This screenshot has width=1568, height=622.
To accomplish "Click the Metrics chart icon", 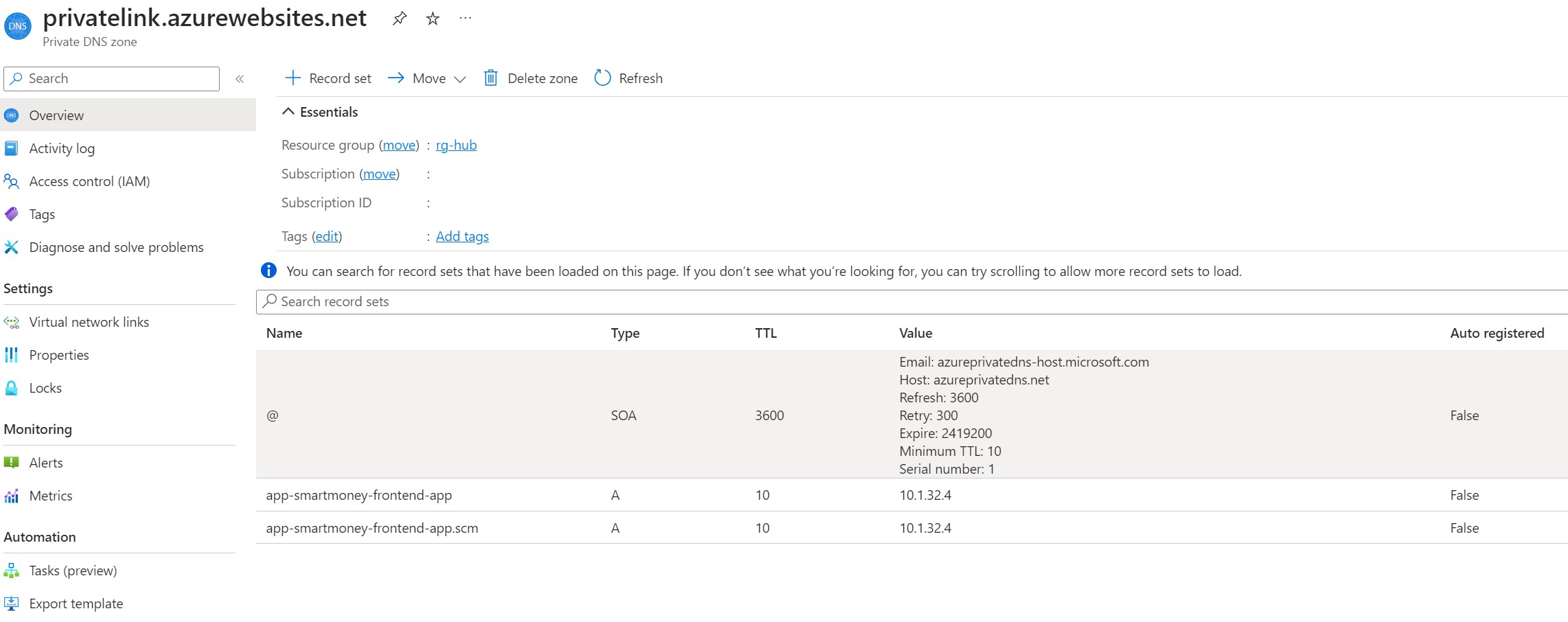I will pos(12,496).
